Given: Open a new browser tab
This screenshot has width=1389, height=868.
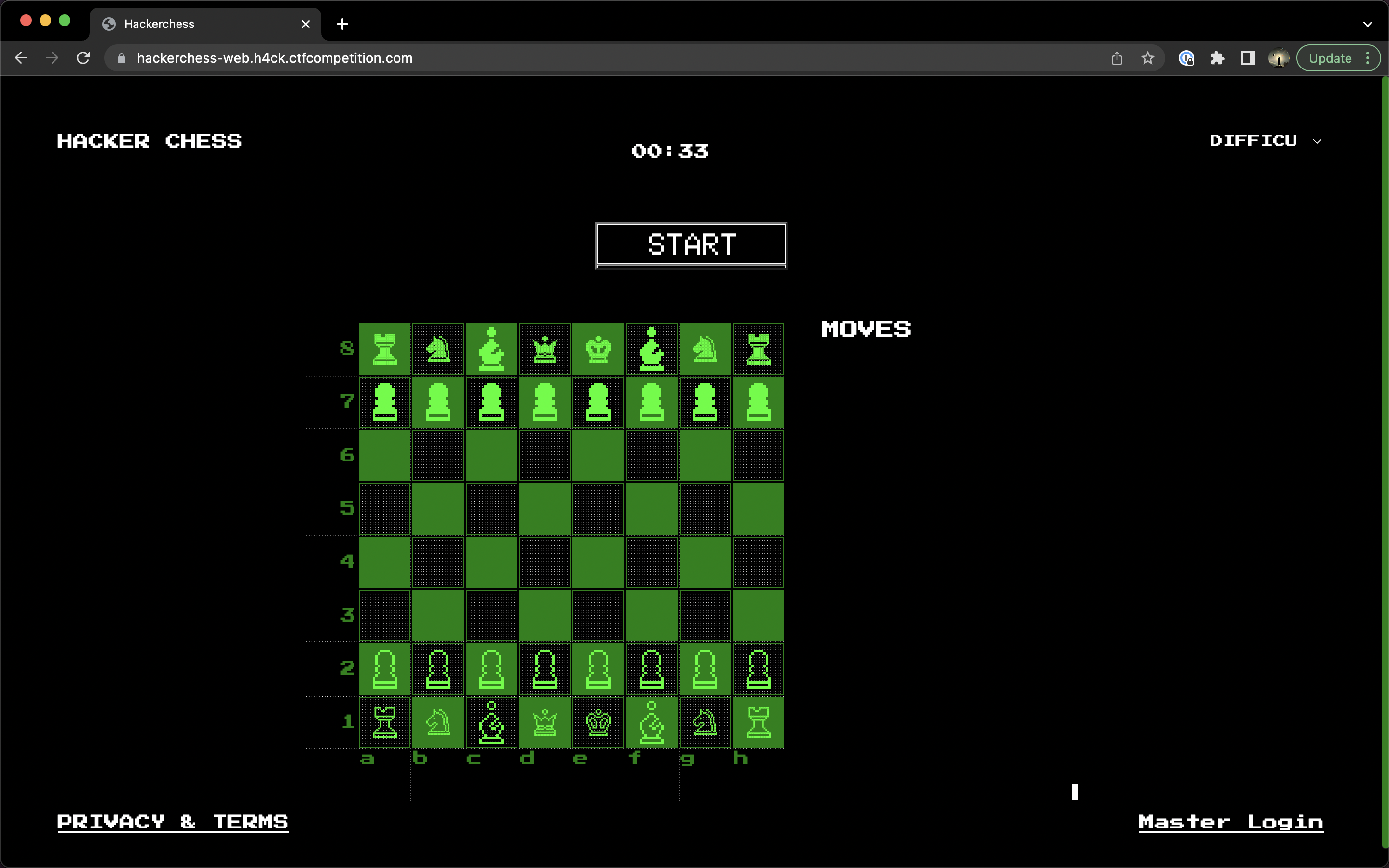Looking at the screenshot, I should (342, 24).
